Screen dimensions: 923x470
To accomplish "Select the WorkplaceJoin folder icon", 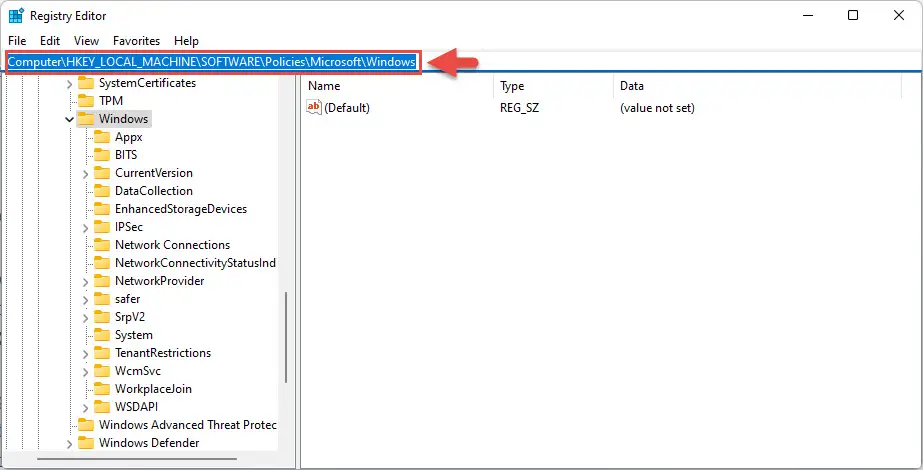I will pos(102,388).
